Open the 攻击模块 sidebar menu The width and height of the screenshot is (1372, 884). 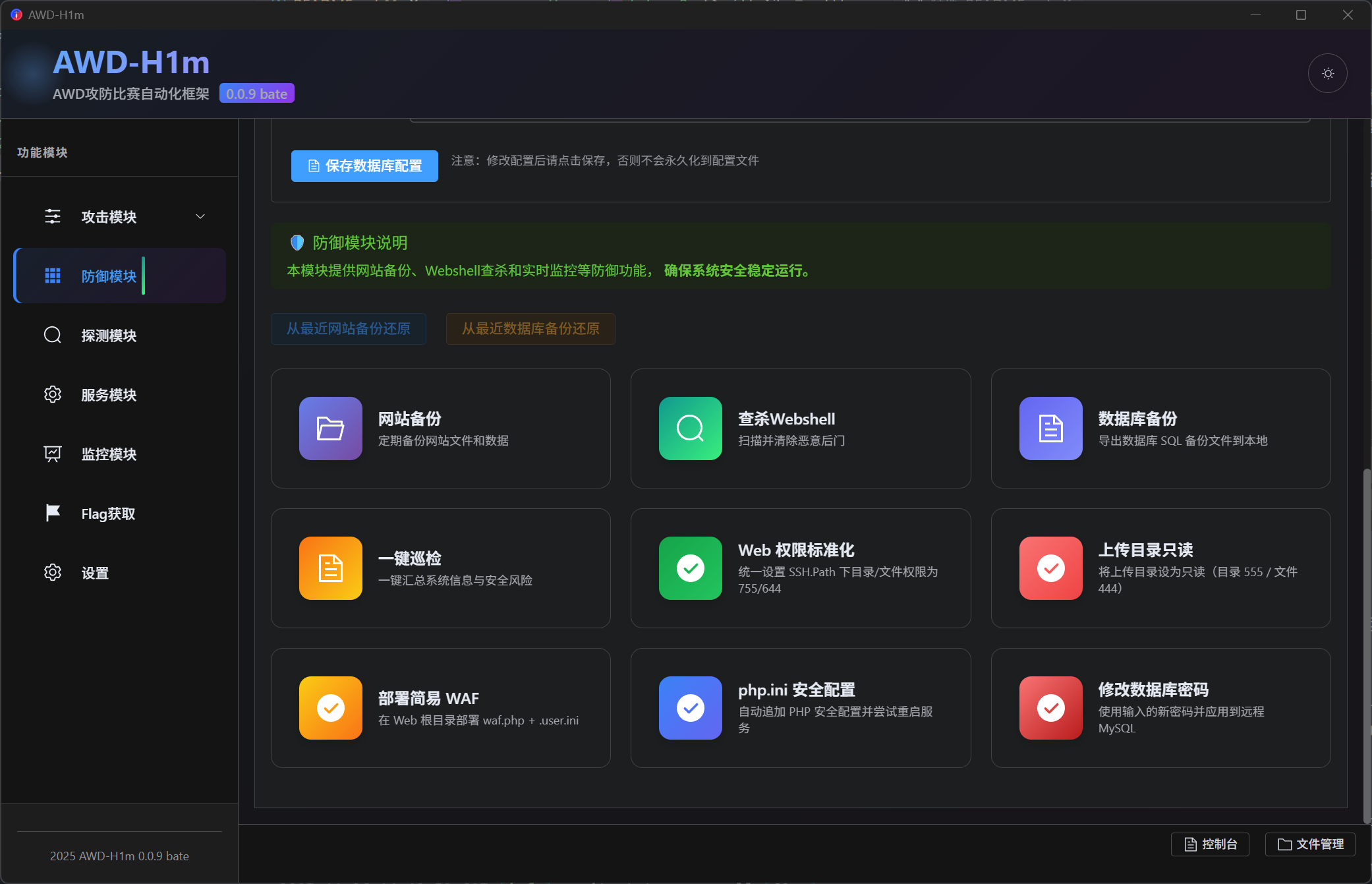pos(109,217)
